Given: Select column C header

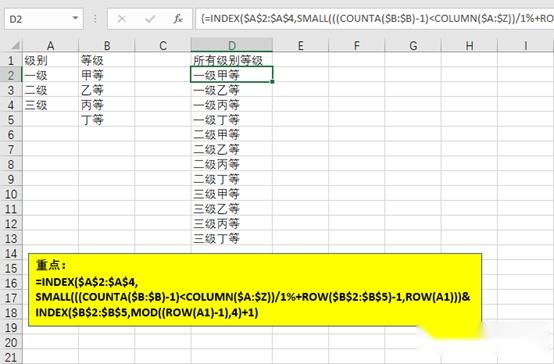Looking at the screenshot, I should (x=163, y=45).
